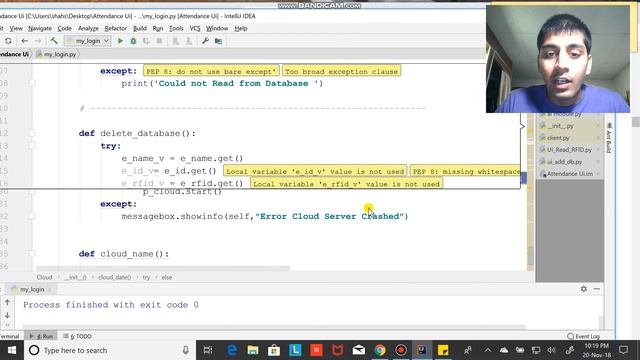Start debugging with the green bug icon

tap(133, 41)
